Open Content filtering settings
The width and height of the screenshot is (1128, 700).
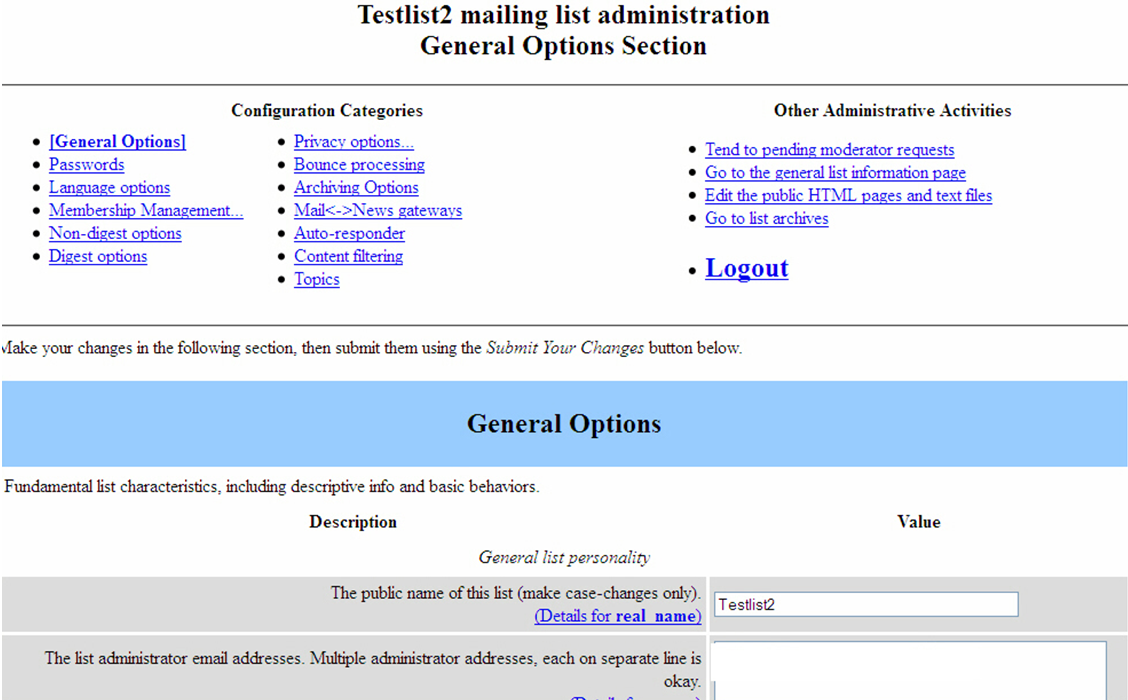(348, 257)
